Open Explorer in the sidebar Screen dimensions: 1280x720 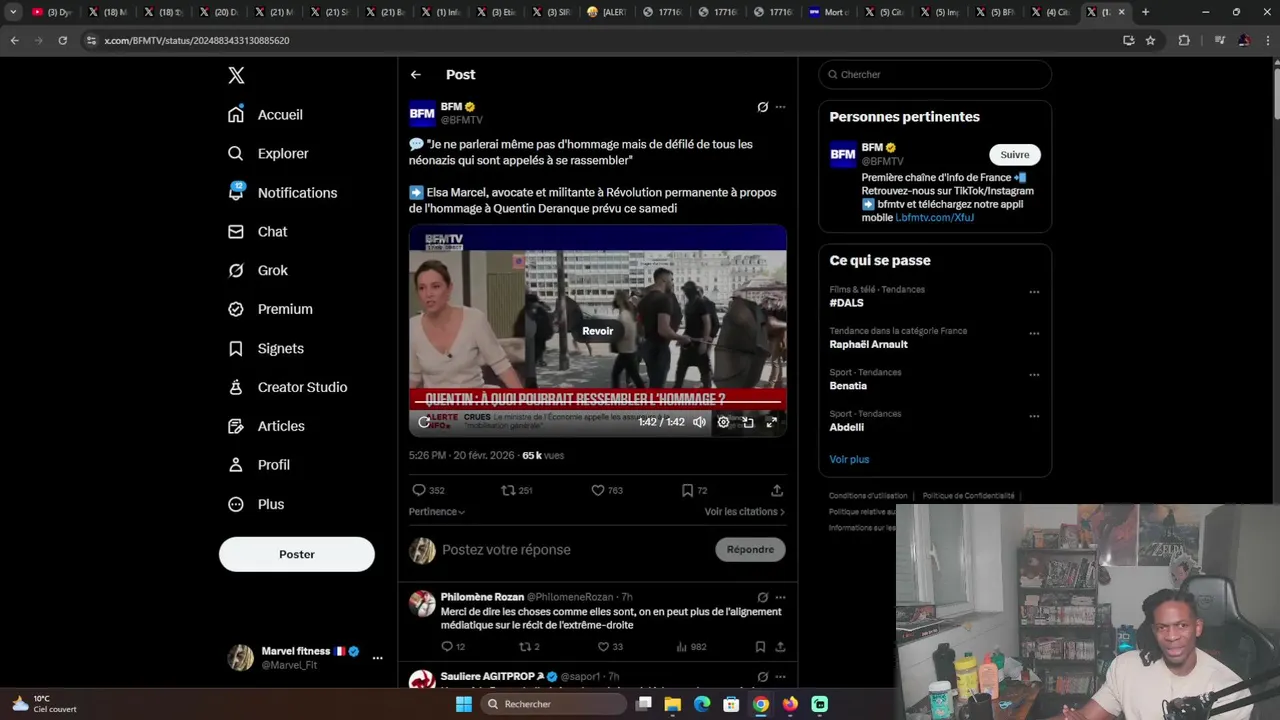(268, 153)
